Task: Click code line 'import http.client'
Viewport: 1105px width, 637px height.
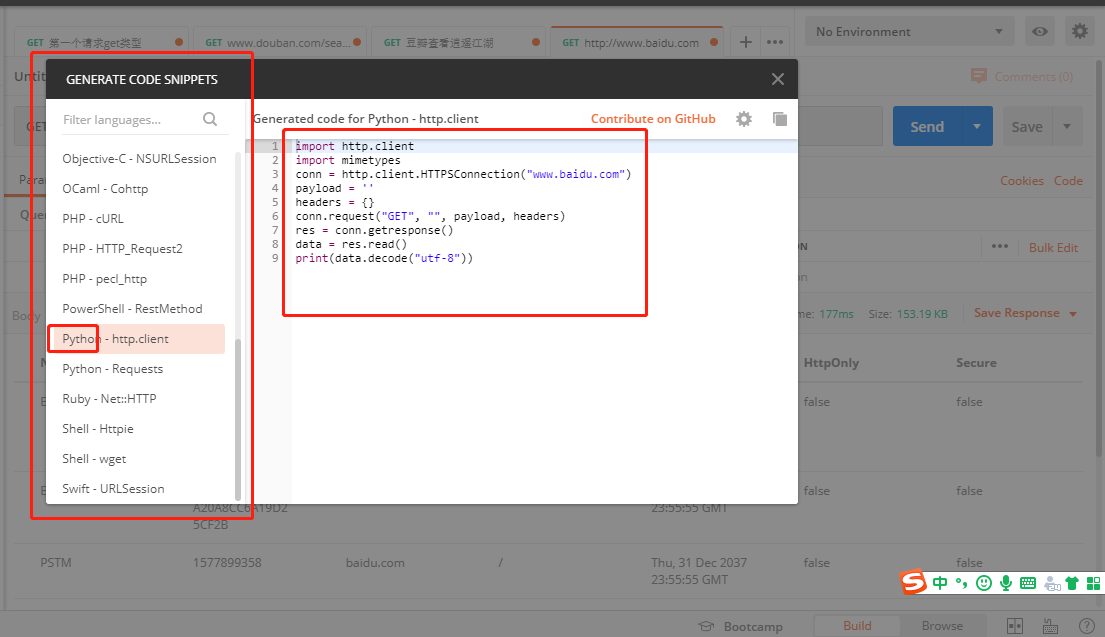Action: click(x=354, y=146)
